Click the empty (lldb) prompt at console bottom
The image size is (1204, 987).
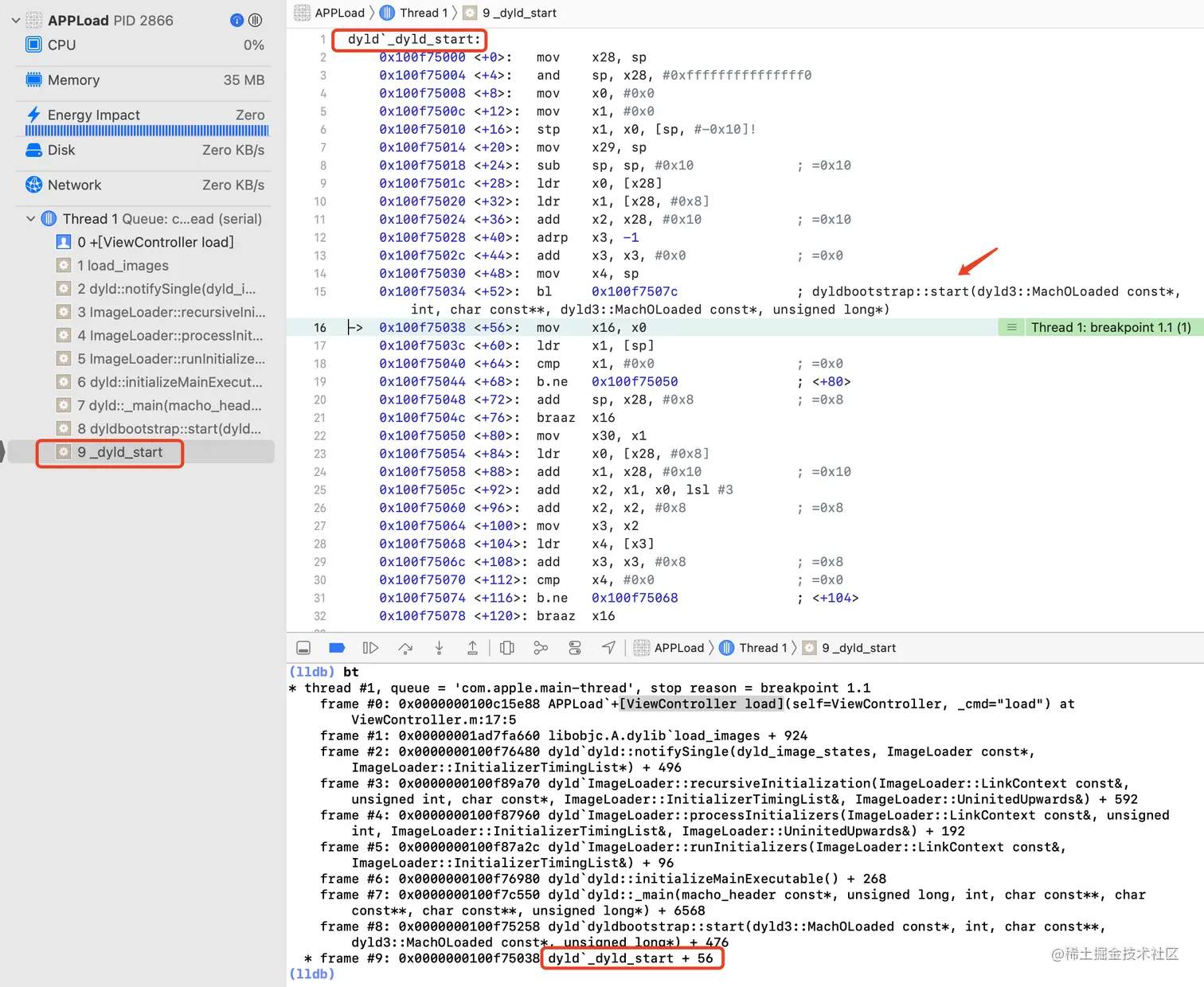[312, 973]
